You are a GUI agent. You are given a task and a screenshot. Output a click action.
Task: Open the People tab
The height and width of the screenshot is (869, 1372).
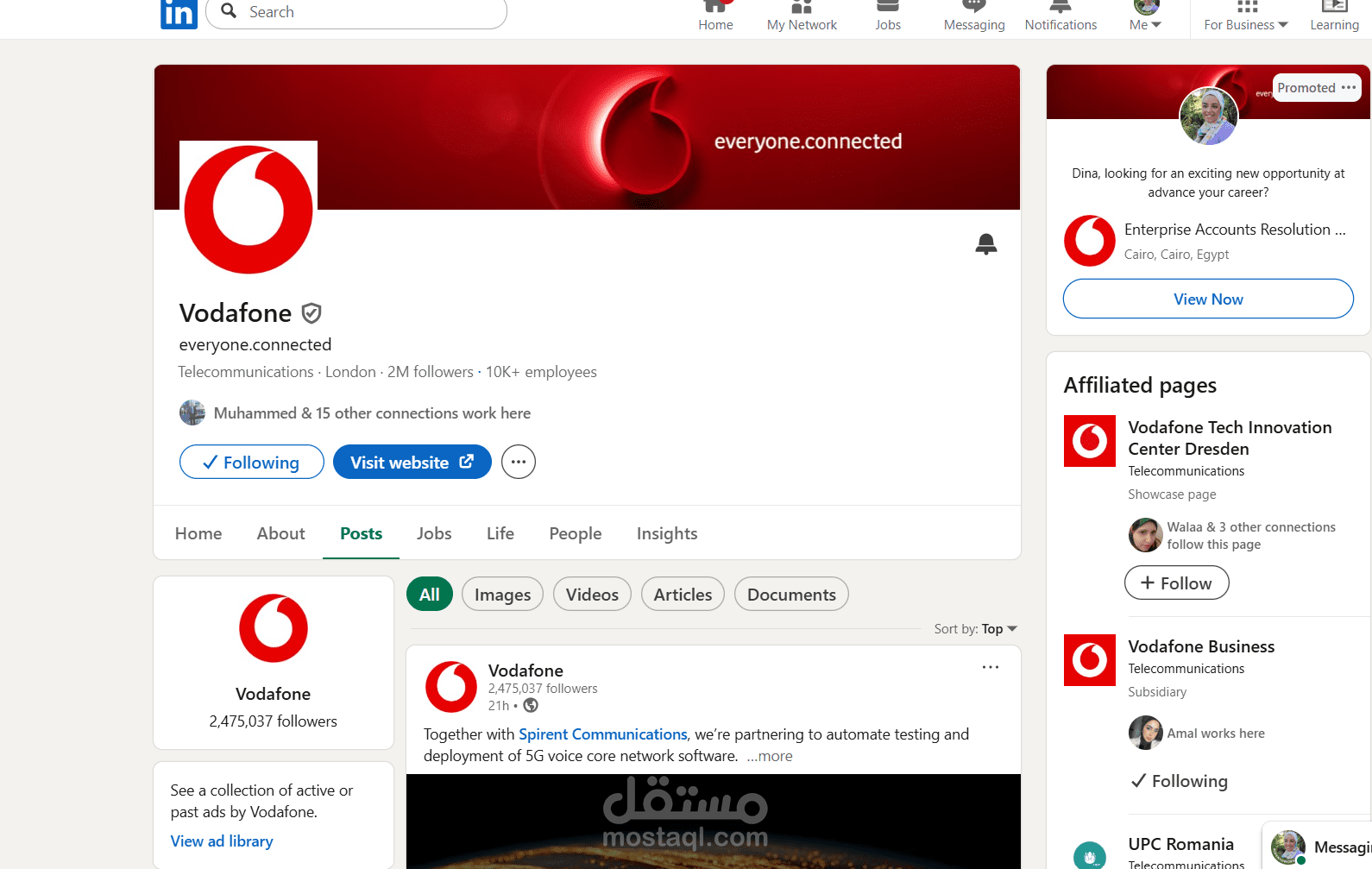[576, 533]
